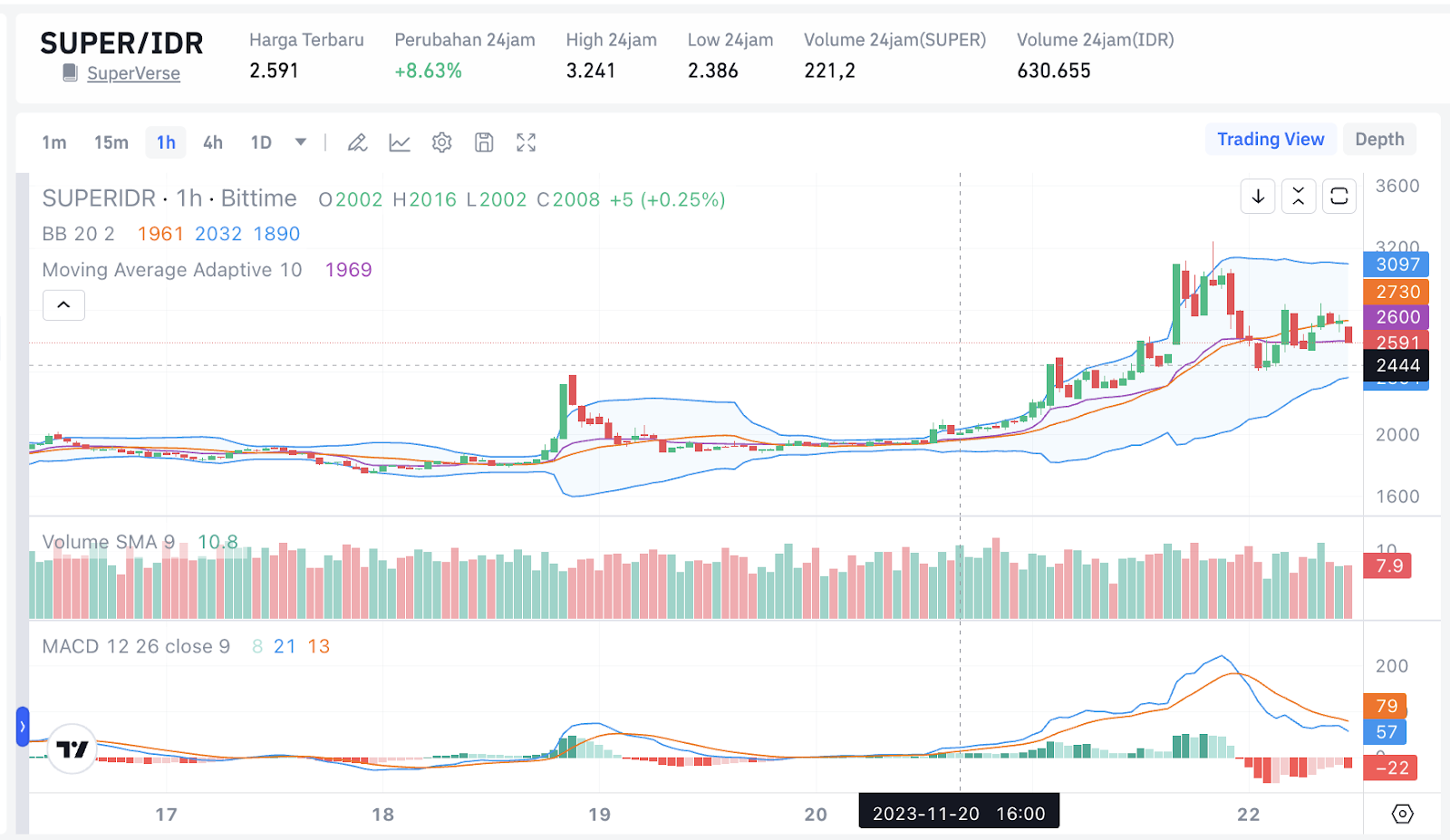The width and height of the screenshot is (1450, 840).
Task: Open the more timeframes dropdown arrow
Action: (301, 142)
